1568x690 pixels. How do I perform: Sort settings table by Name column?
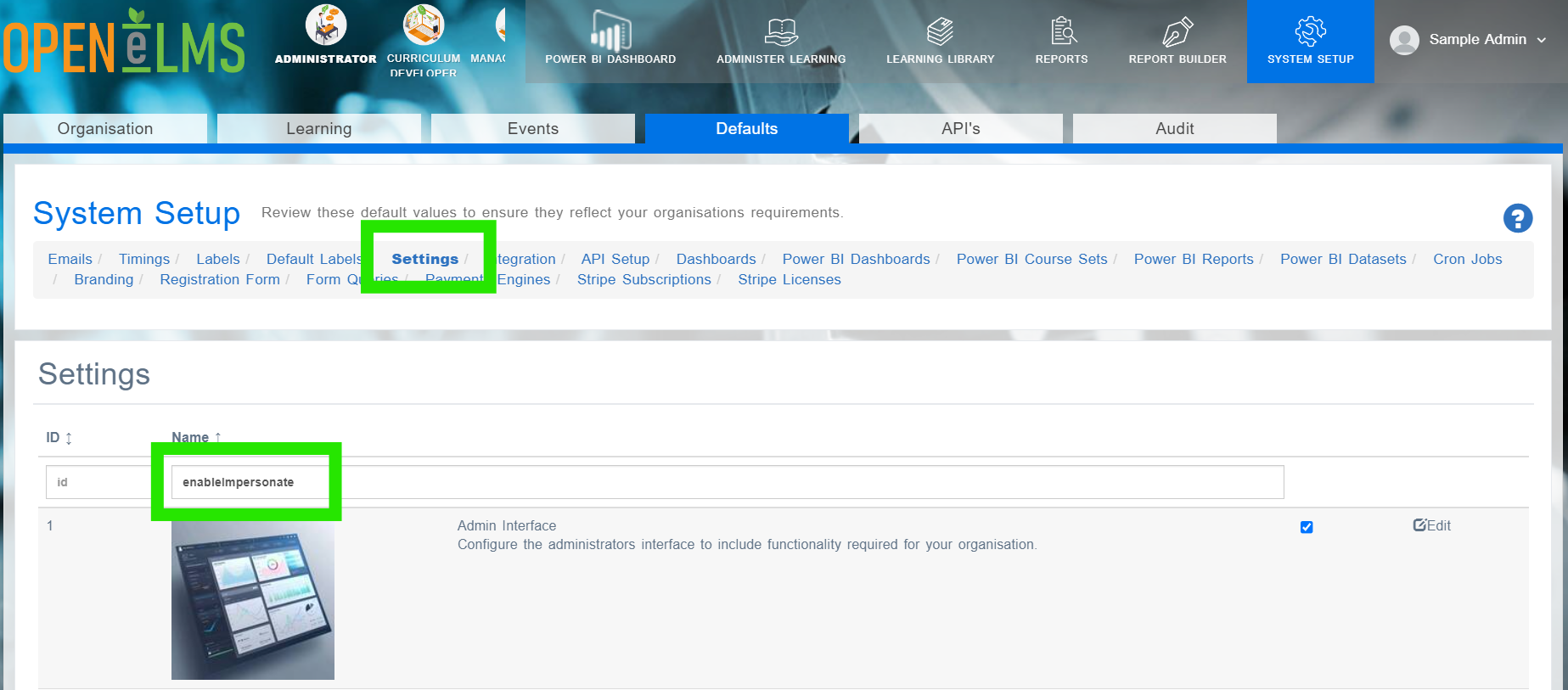196,437
